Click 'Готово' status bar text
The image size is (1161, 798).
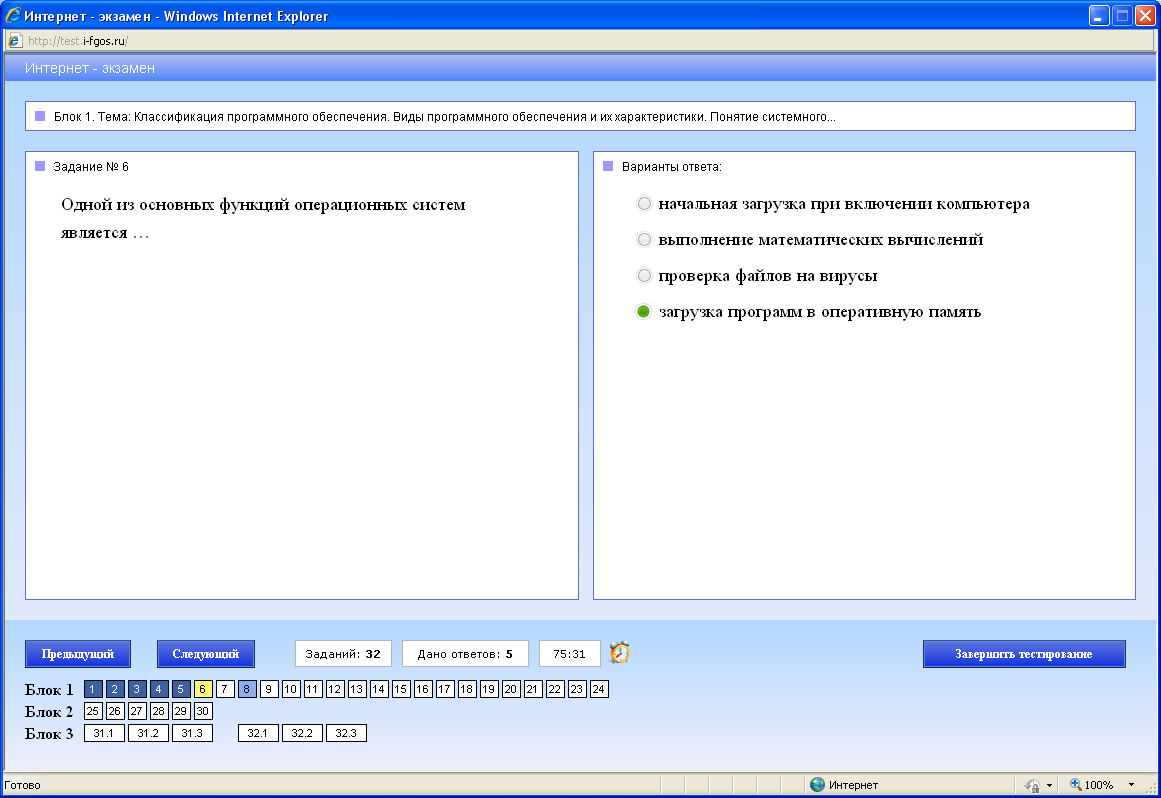pos(22,785)
